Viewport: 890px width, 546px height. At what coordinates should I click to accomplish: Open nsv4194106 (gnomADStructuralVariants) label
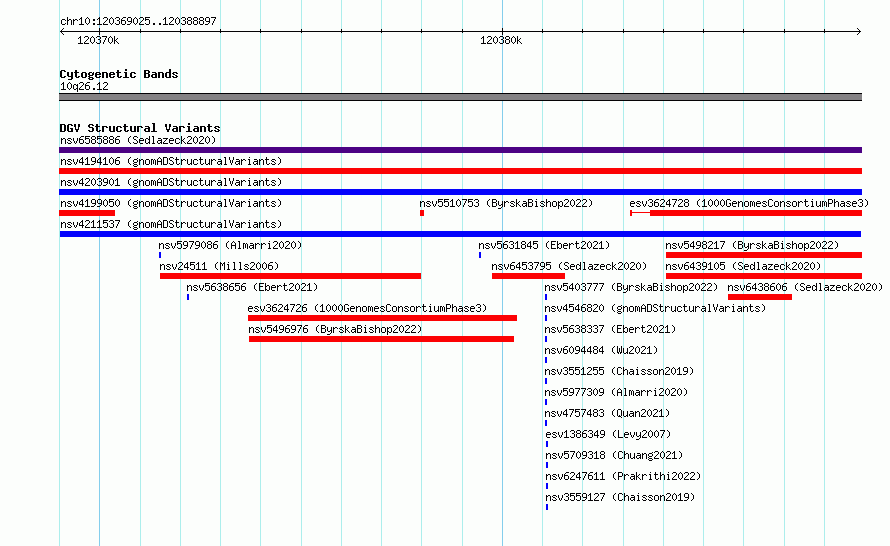click(171, 161)
